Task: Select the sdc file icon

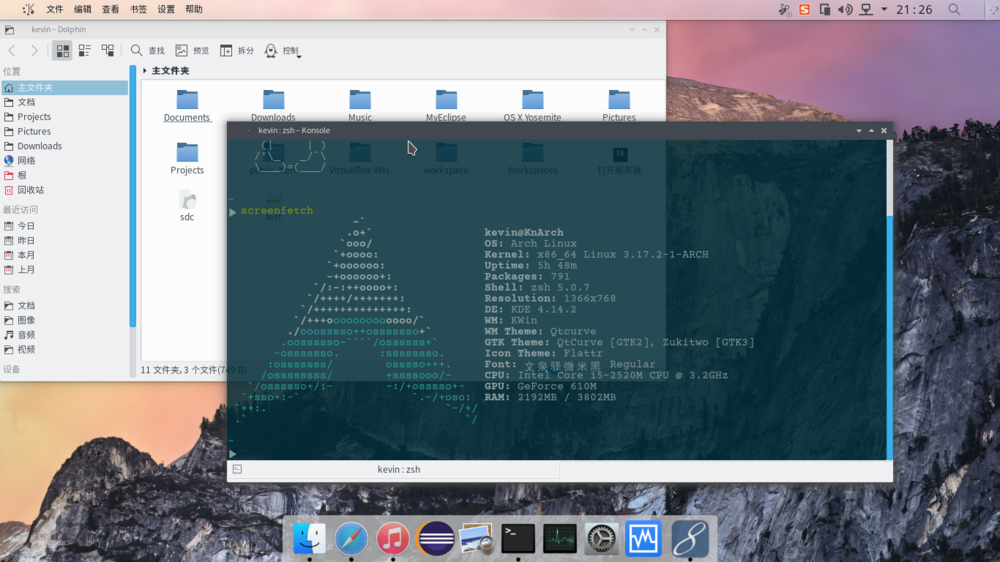Action: point(187,201)
